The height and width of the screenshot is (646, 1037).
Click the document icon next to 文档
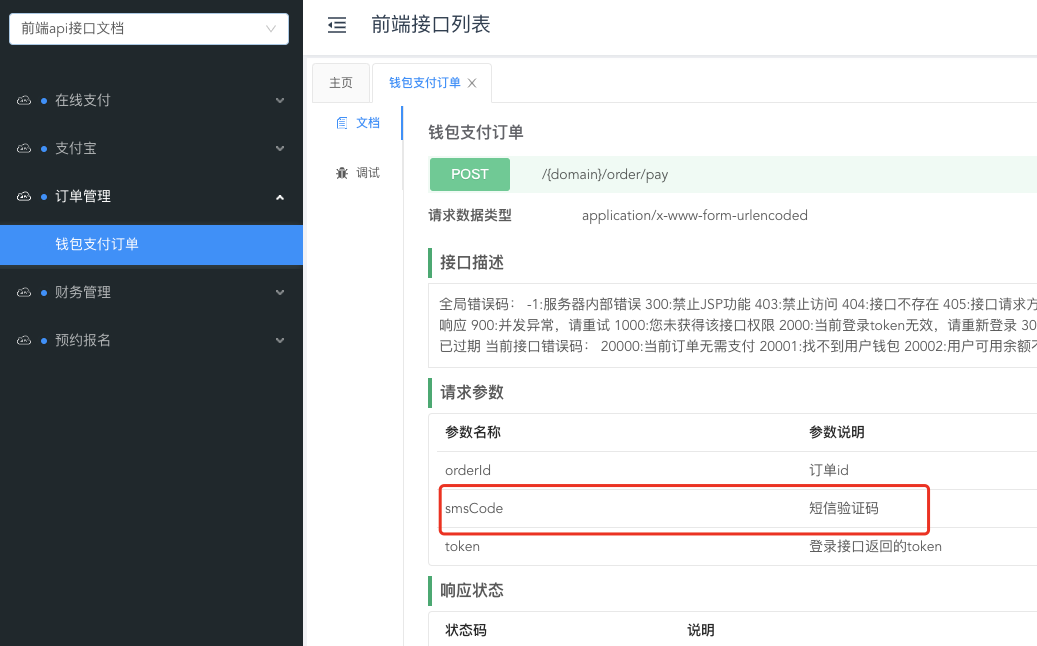342,123
